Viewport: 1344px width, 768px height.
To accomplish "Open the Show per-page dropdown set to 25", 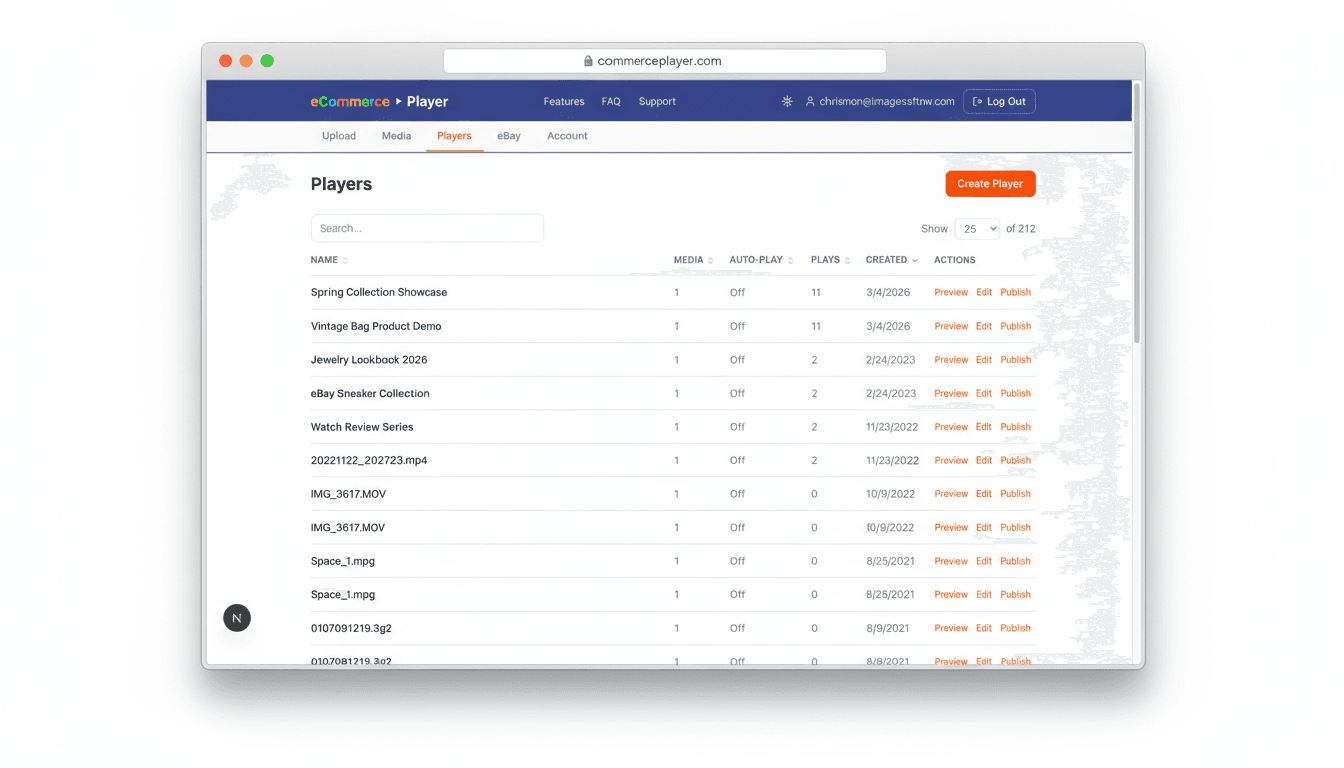I will pos(977,228).
